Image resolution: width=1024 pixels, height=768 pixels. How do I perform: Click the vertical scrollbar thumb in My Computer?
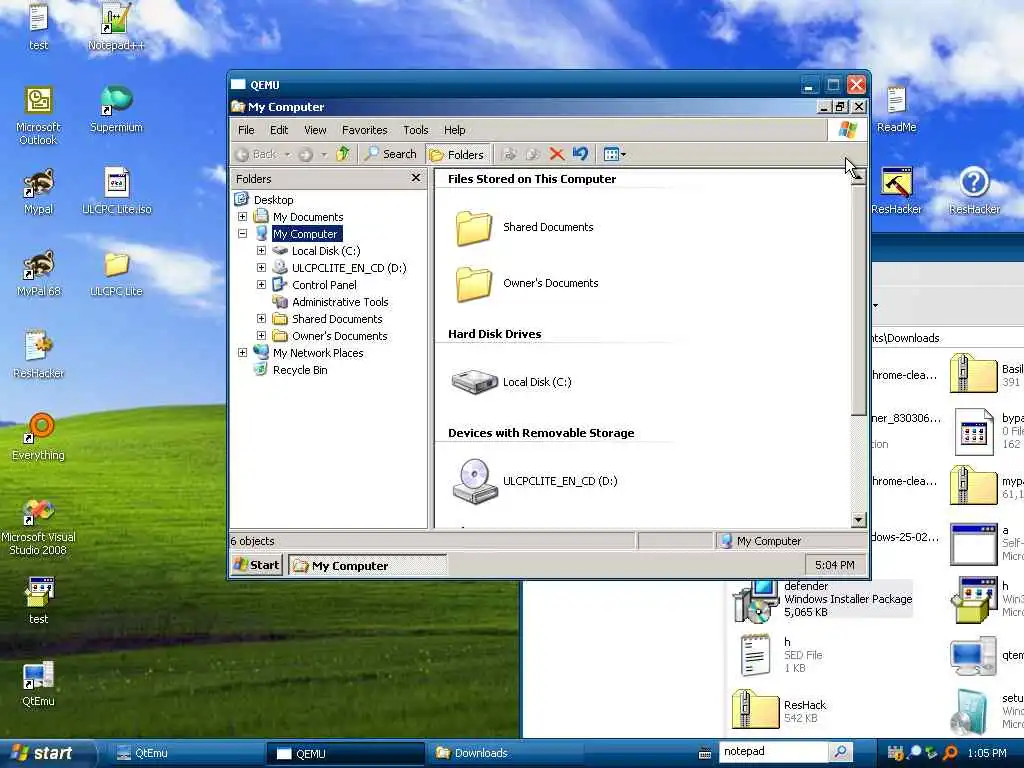[x=859, y=299]
